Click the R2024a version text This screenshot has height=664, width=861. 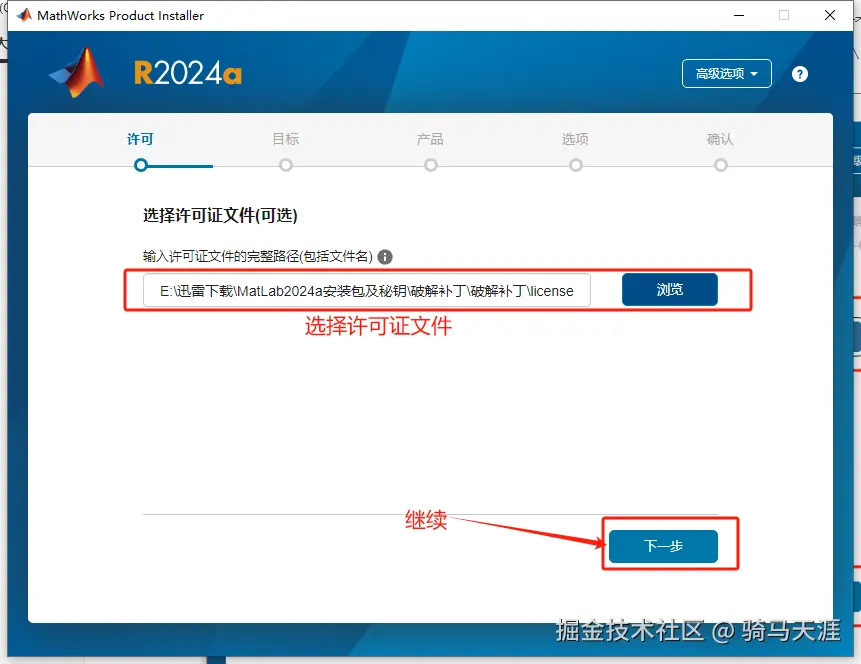(x=188, y=73)
